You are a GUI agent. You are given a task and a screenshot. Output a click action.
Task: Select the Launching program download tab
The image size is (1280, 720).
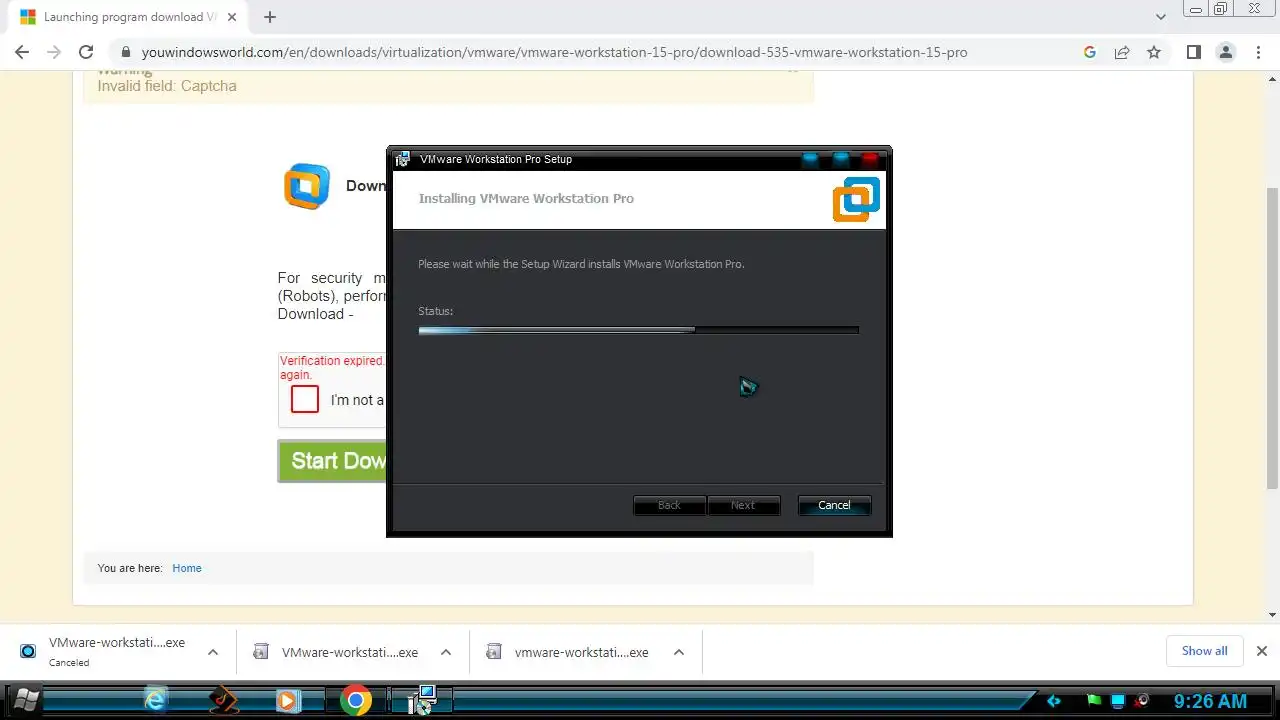click(x=130, y=17)
